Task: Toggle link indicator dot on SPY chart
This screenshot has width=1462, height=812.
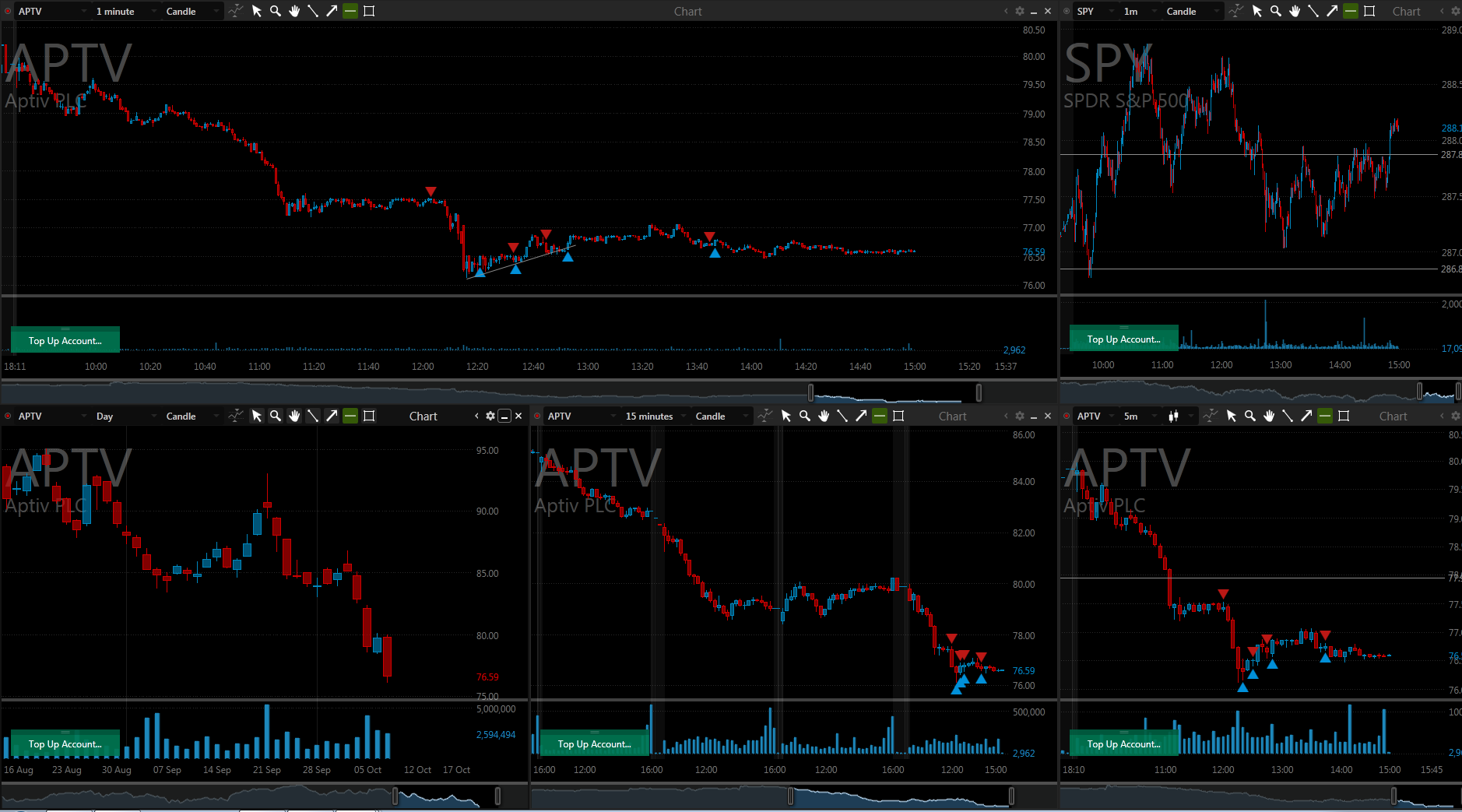Action: click(x=1067, y=11)
